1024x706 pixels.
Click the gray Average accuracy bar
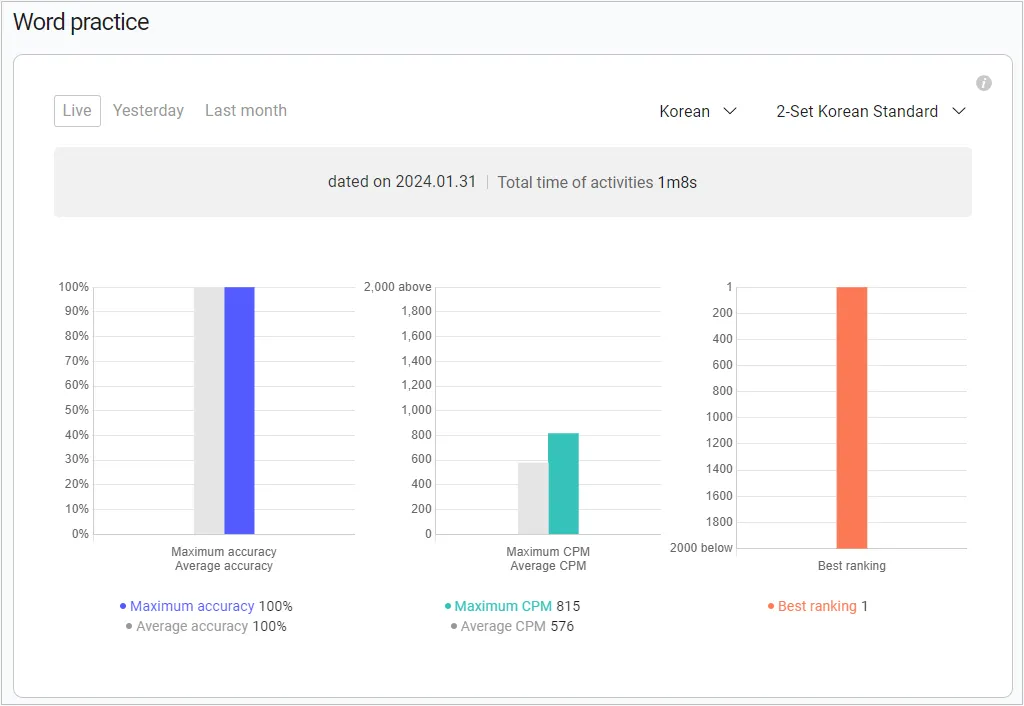[209, 410]
